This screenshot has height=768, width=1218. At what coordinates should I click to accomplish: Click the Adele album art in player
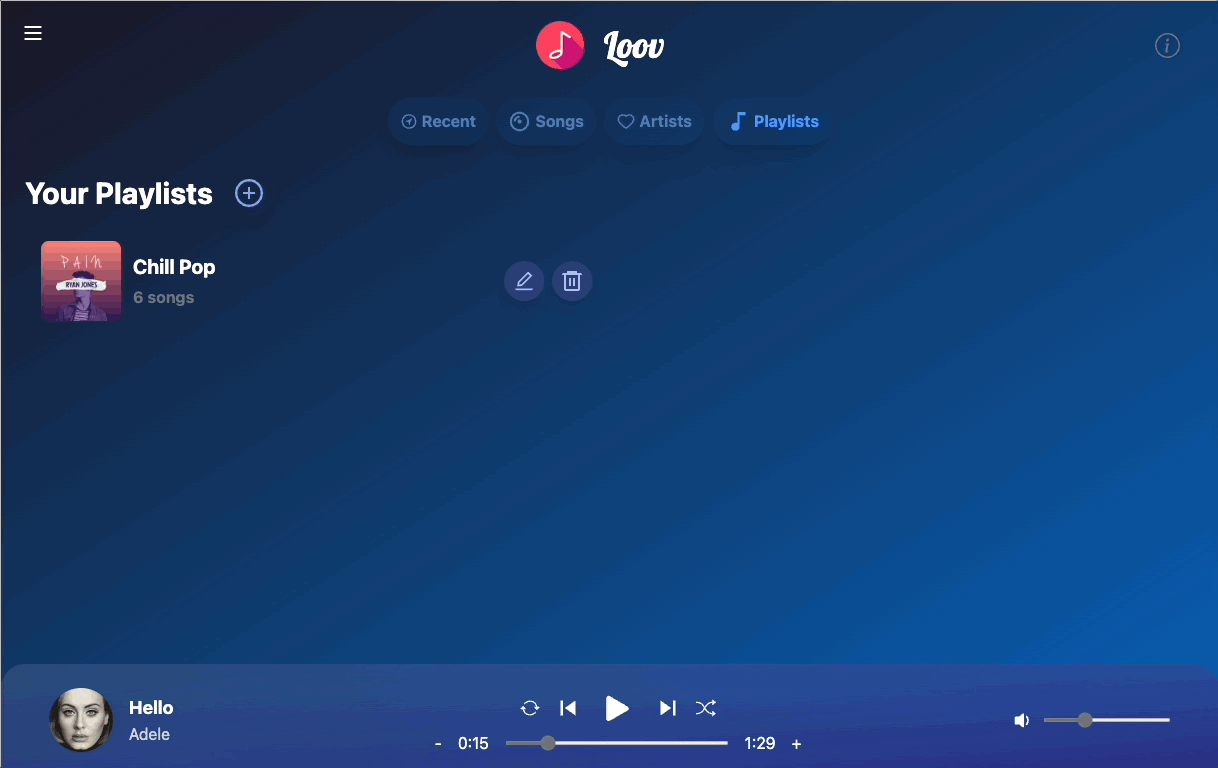tap(81, 720)
